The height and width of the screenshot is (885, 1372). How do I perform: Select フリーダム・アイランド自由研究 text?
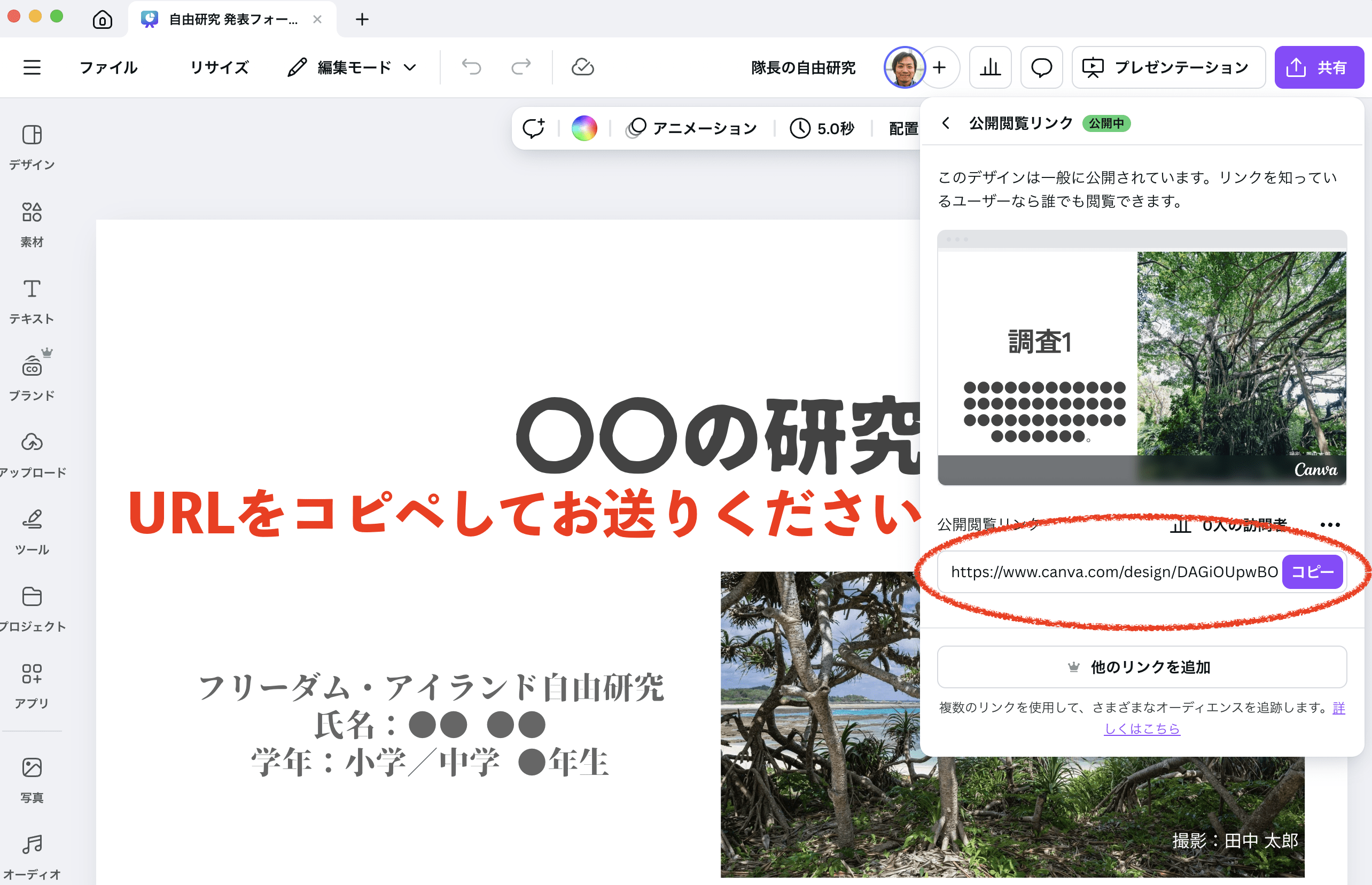click(x=431, y=687)
